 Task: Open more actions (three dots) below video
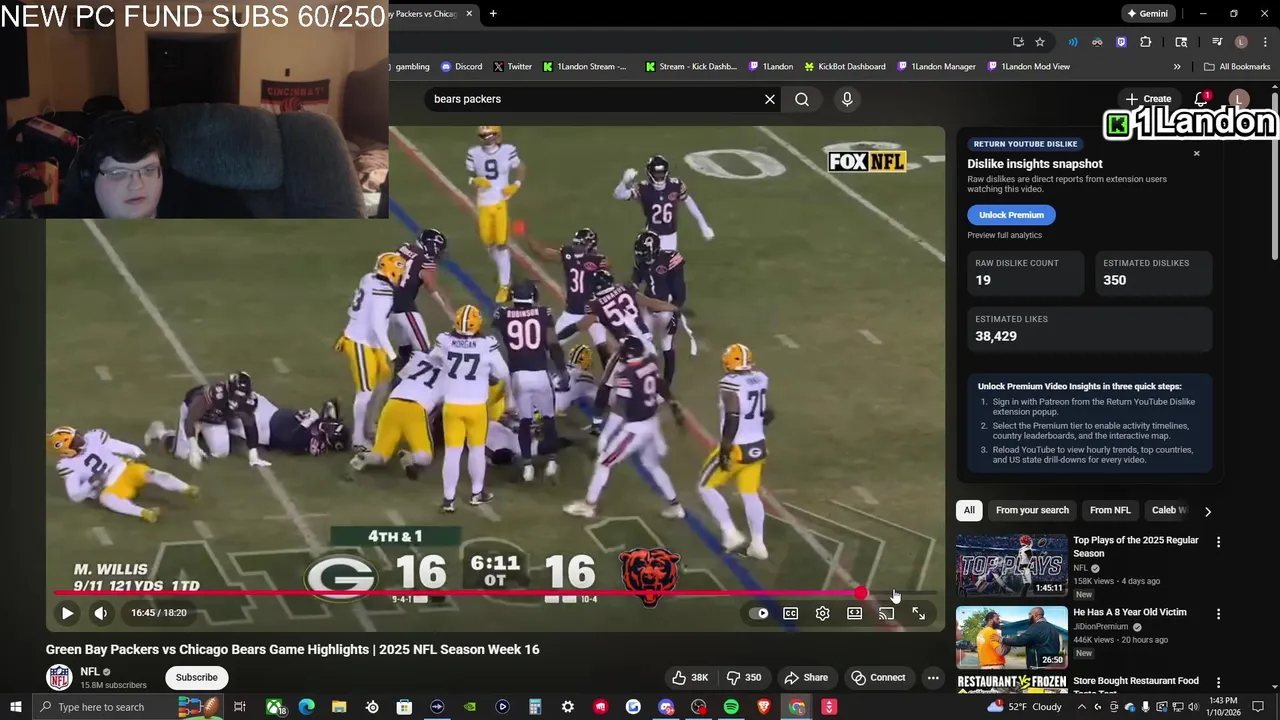933,677
